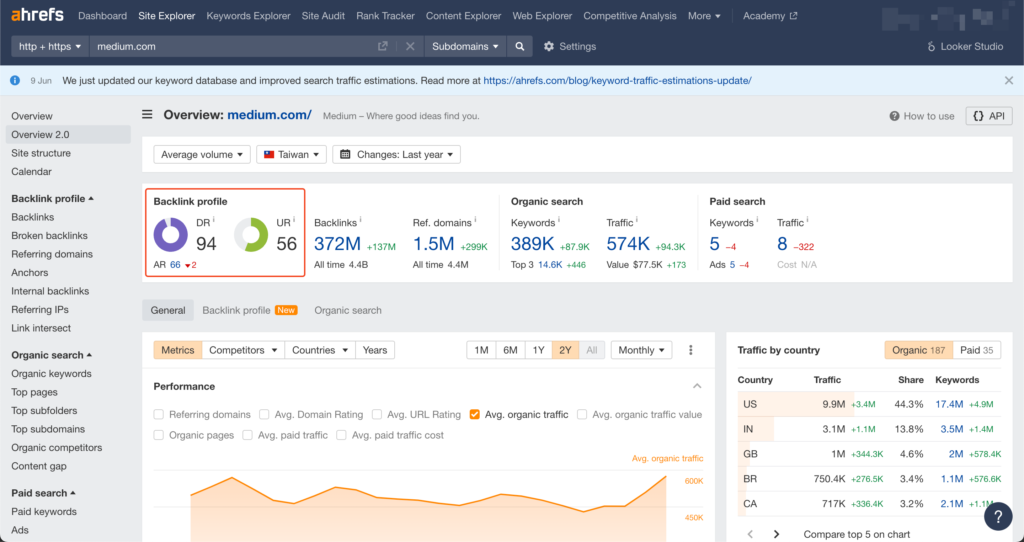Image resolution: width=1024 pixels, height=542 pixels.
Task: Open Countries chart dropdown
Action: [320, 350]
